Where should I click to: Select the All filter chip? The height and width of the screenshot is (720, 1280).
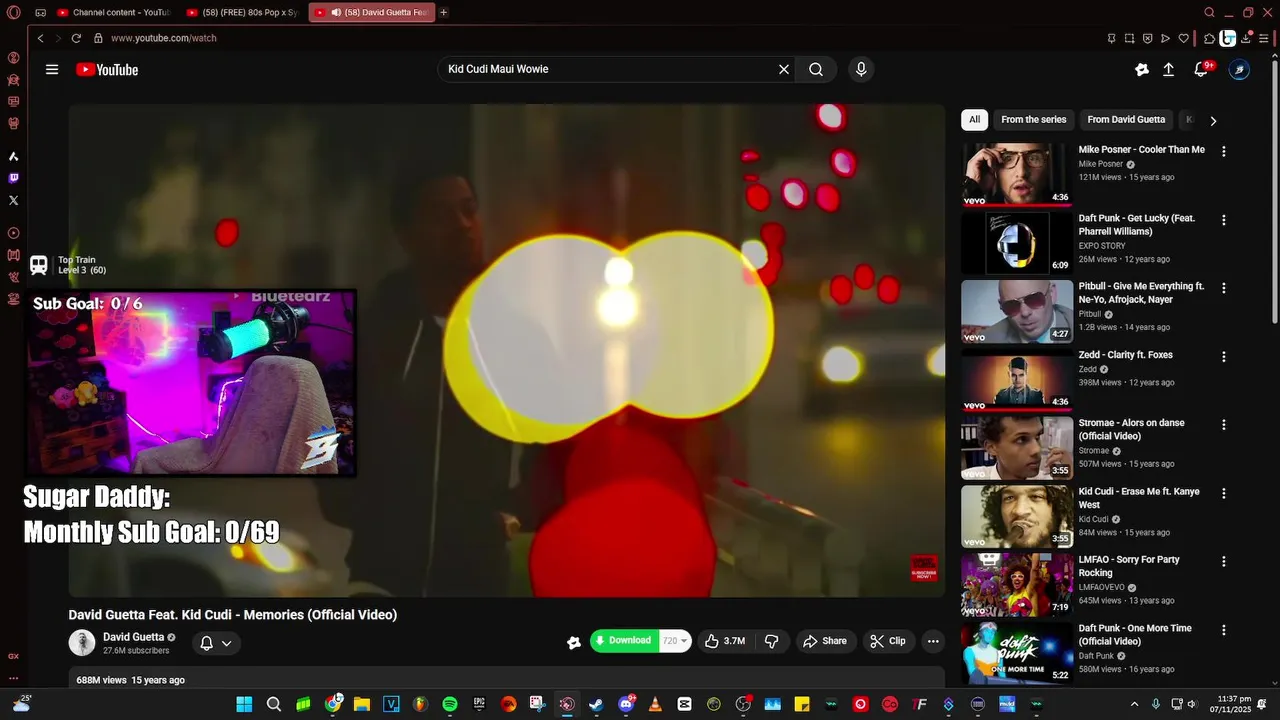pyautogui.click(x=974, y=119)
